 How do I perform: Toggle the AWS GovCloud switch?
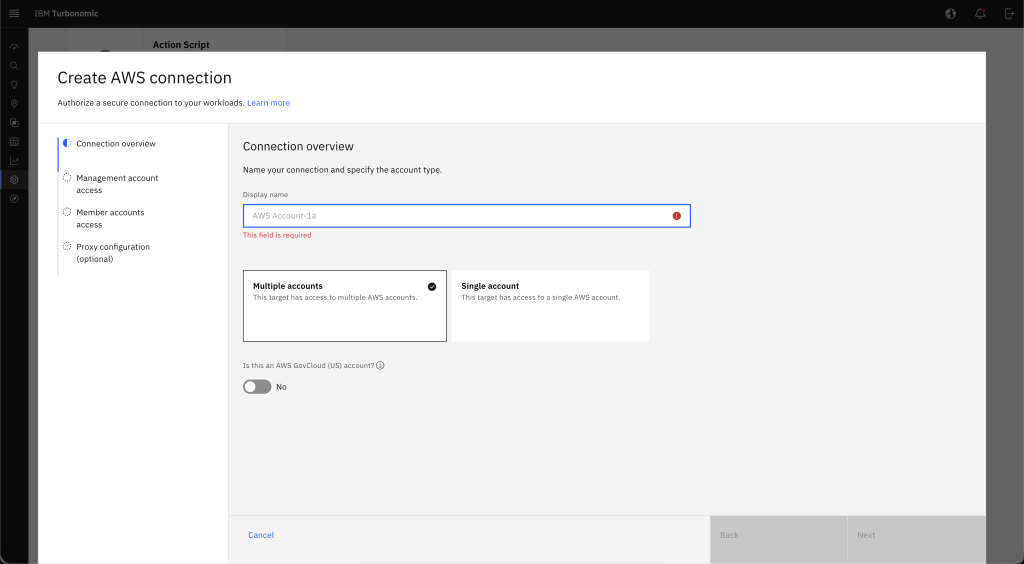(x=257, y=387)
